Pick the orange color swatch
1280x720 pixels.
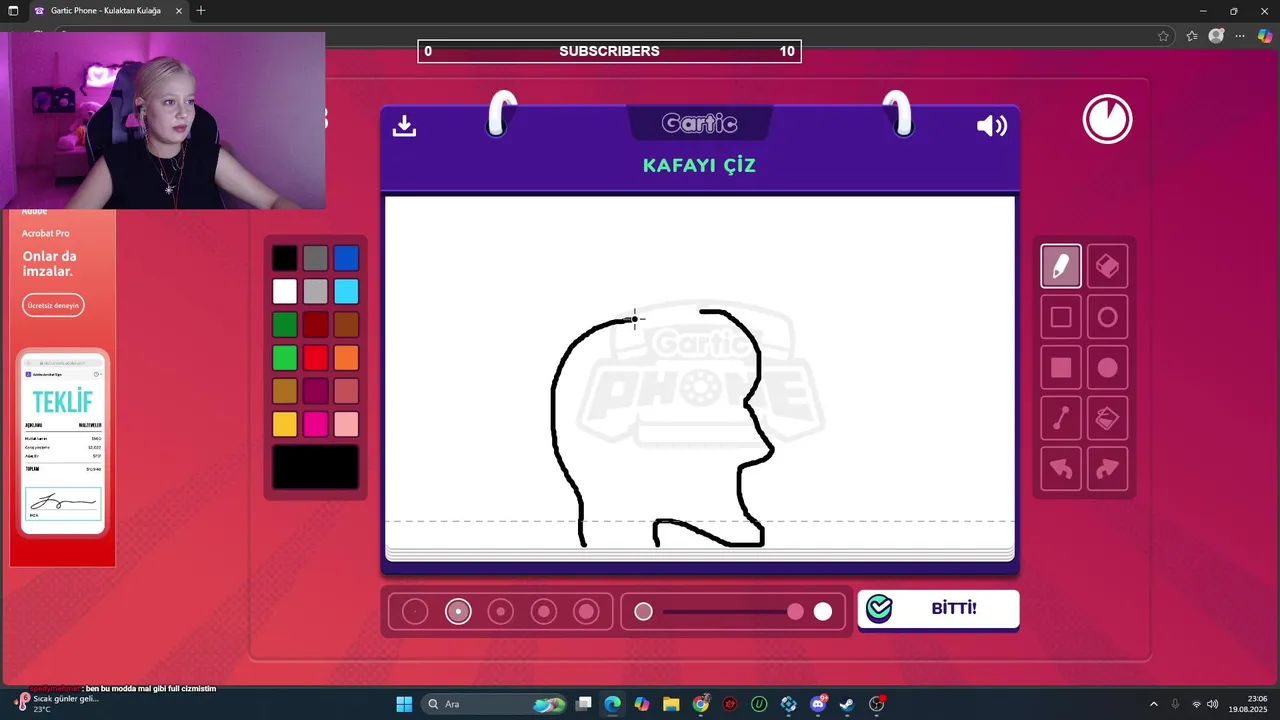point(346,358)
